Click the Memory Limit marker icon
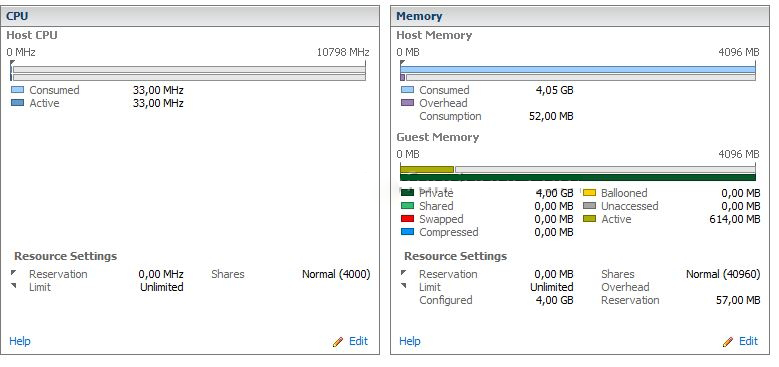779x367 pixels. click(404, 286)
